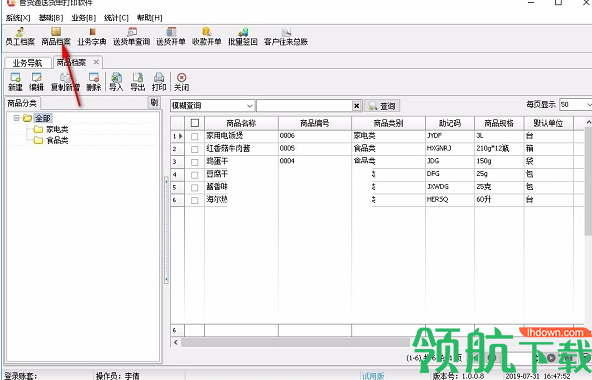Sort by 商品编号 column header

(314, 123)
